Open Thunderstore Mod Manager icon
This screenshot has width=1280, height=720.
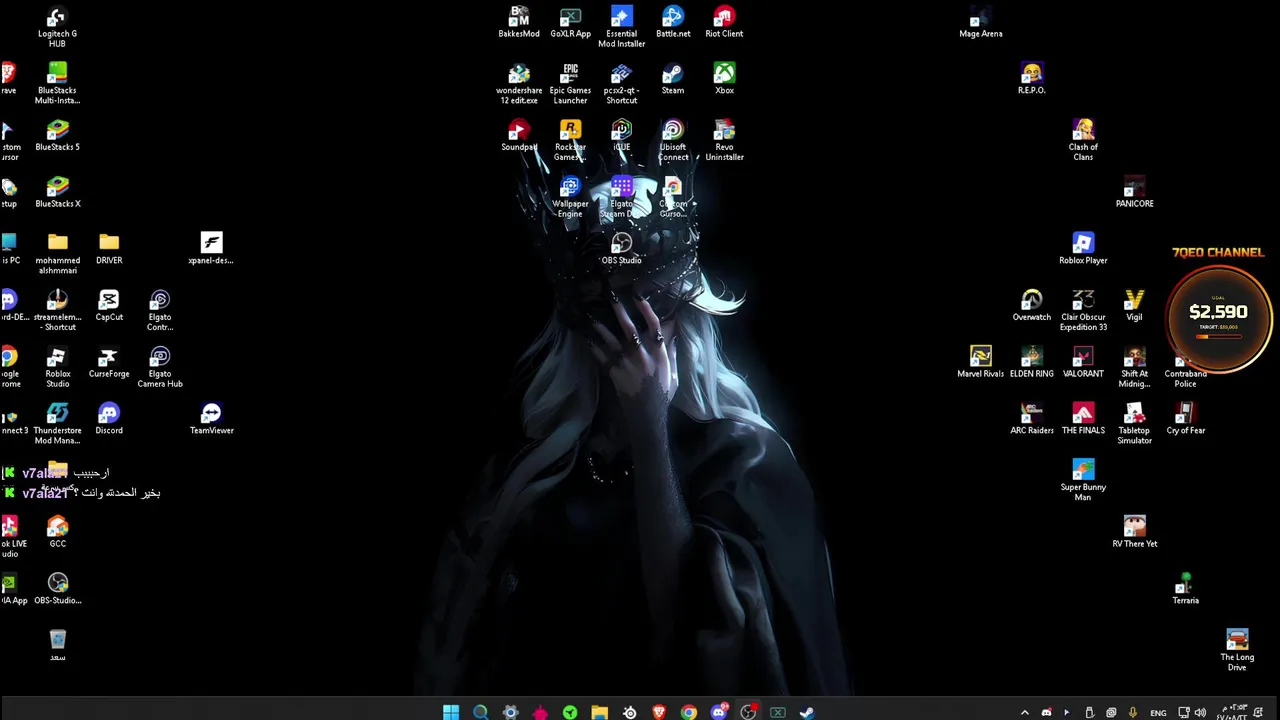click(x=57, y=424)
